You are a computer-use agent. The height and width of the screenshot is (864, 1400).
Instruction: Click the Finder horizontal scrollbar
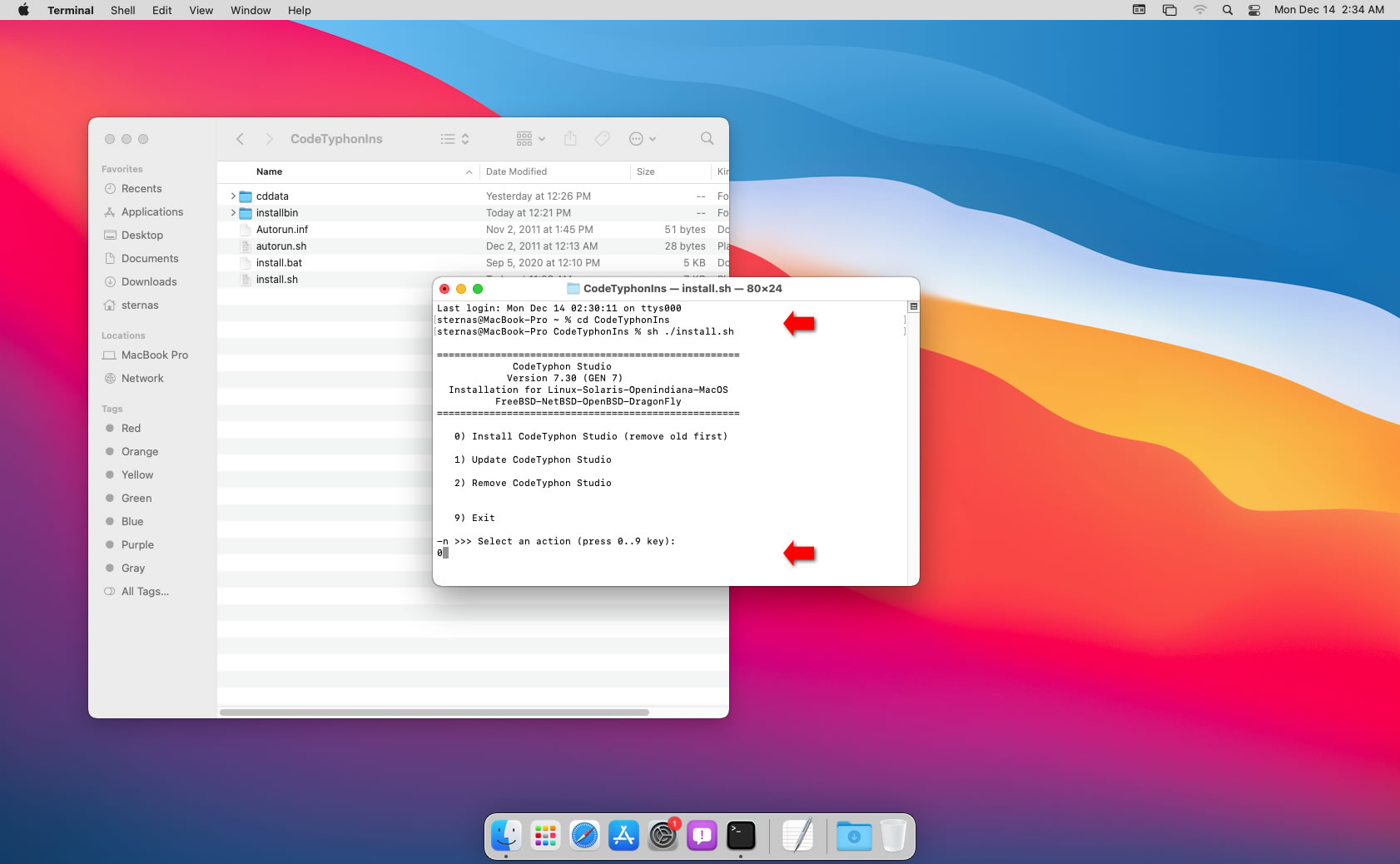tap(434, 713)
